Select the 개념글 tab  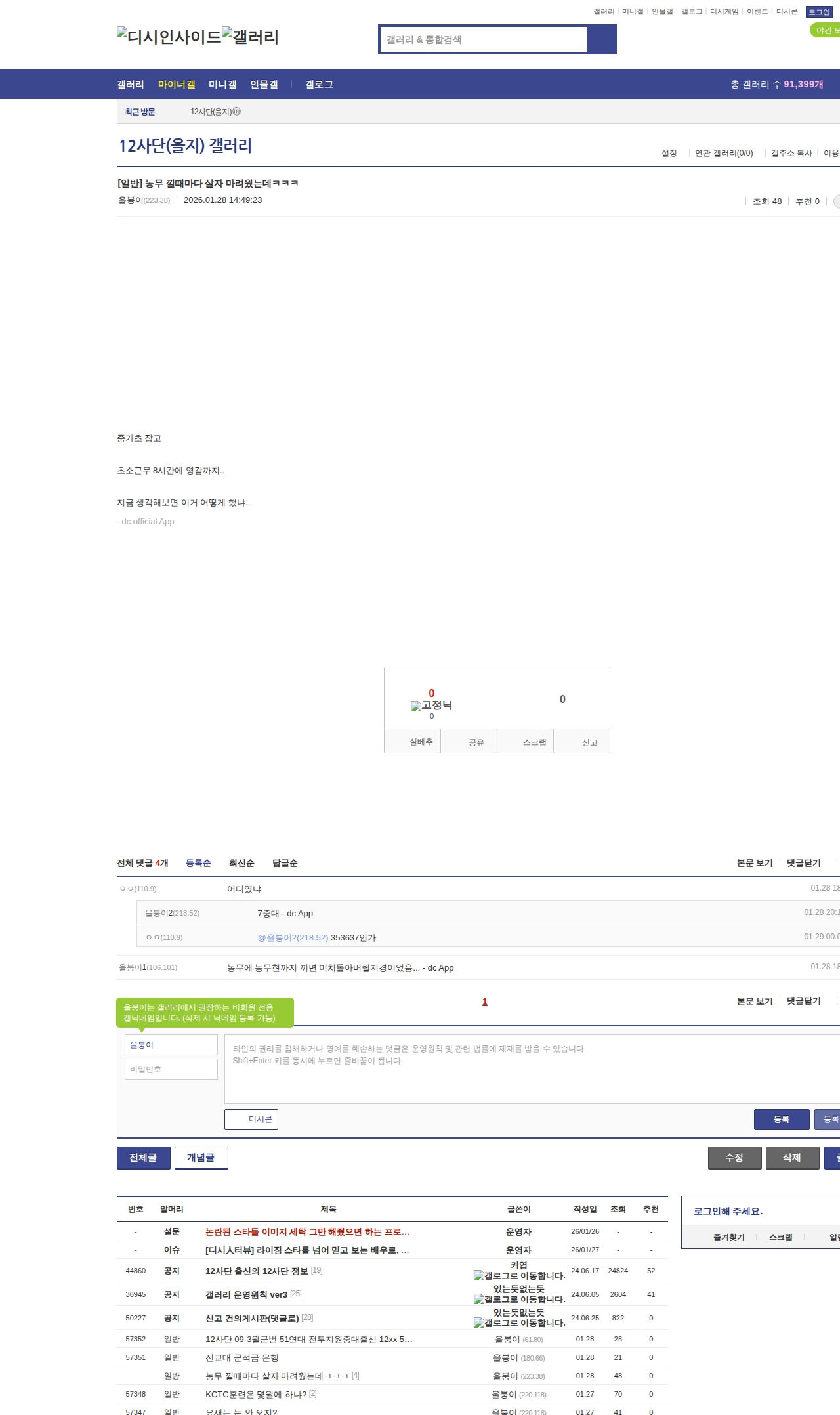[x=201, y=1158]
